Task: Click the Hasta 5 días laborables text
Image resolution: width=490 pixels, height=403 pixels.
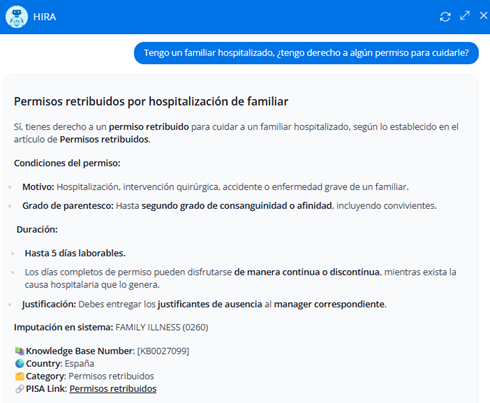Action: coord(75,253)
